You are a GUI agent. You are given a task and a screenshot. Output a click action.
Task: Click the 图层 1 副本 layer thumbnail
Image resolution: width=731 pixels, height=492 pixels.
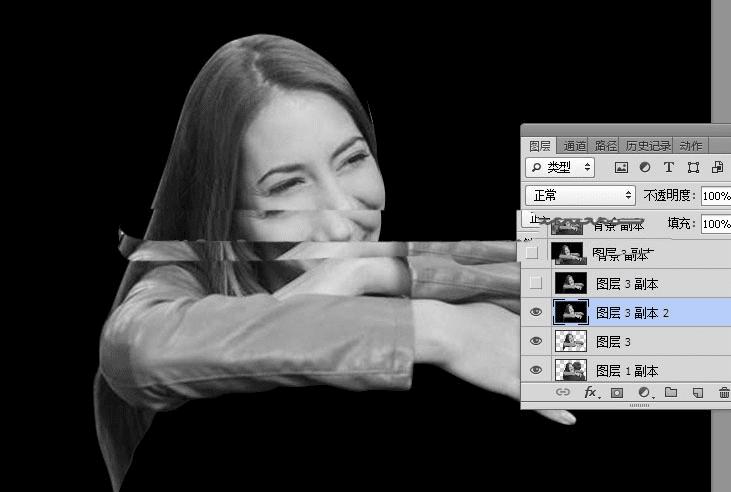571,370
